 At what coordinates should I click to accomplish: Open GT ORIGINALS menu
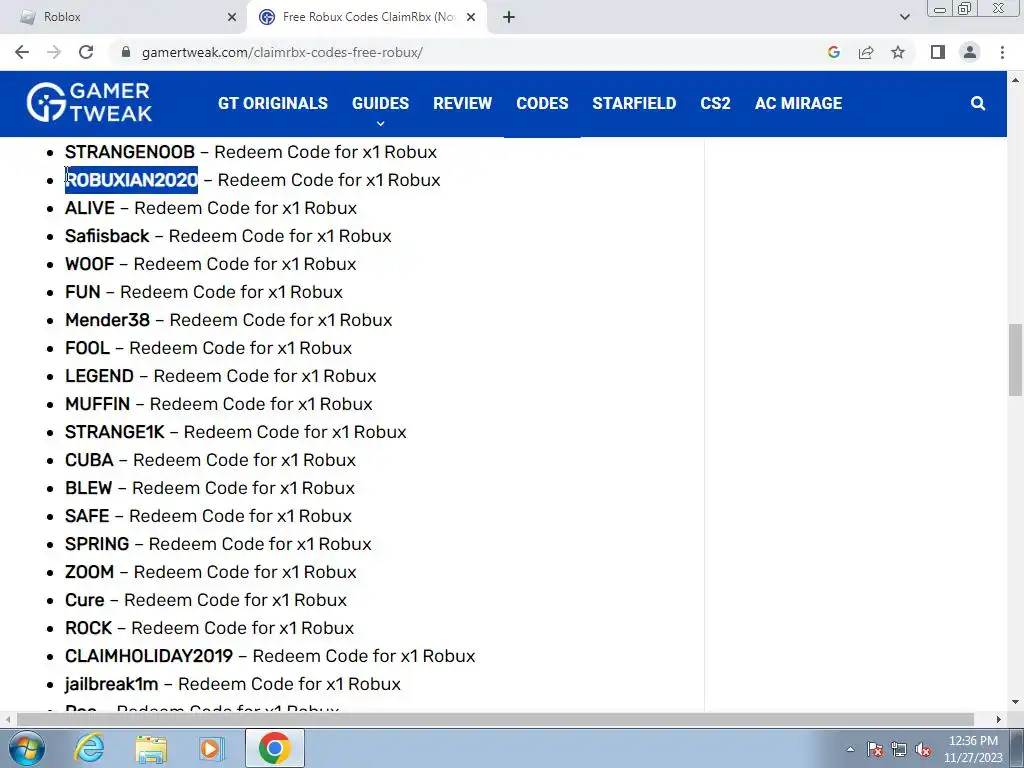click(273, 103)
